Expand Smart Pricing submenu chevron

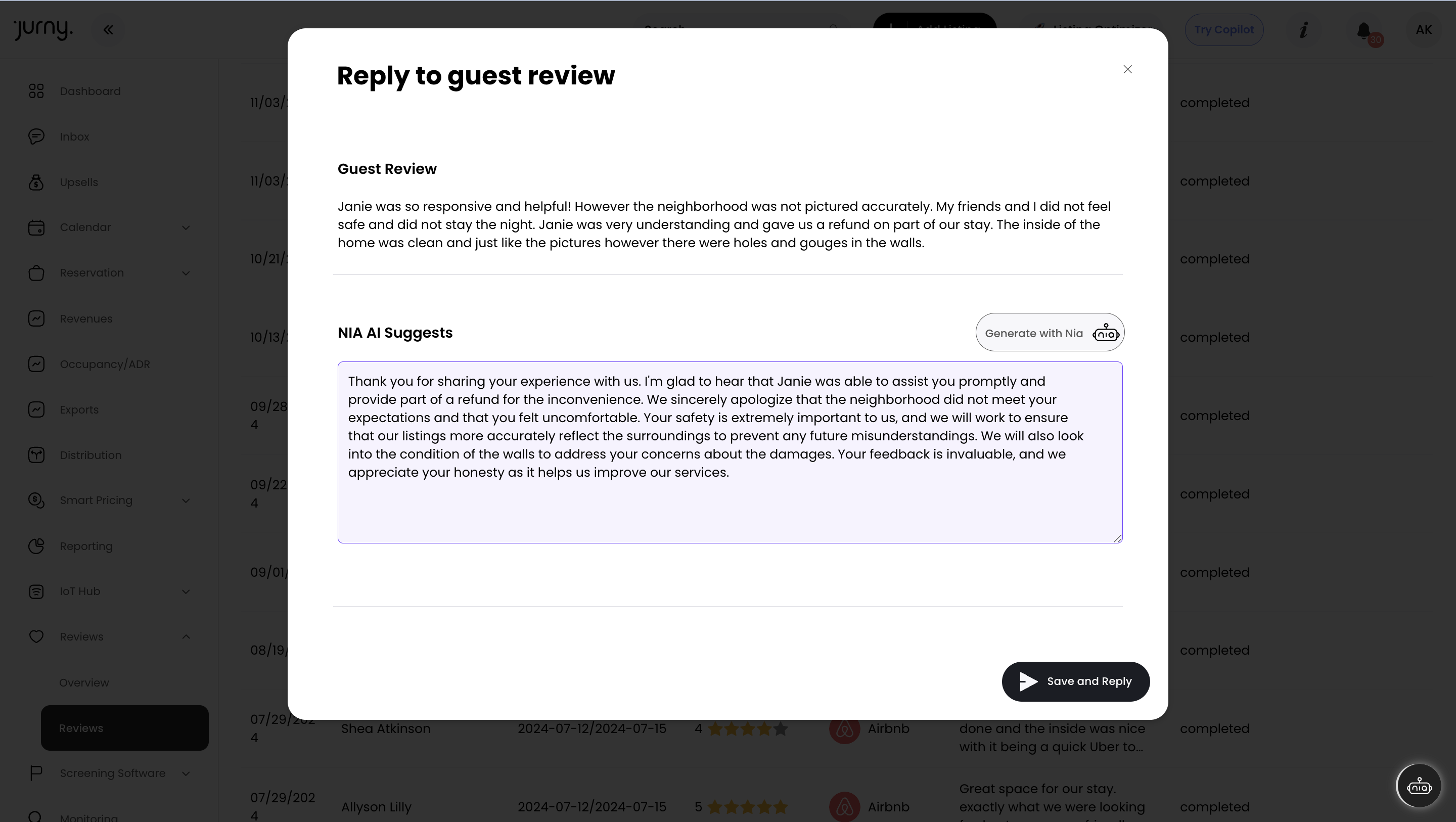tap(186, 500)
